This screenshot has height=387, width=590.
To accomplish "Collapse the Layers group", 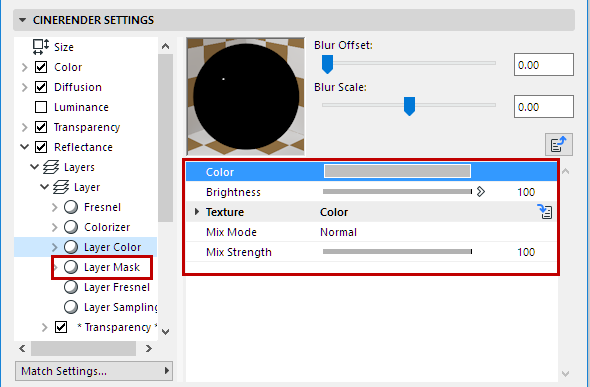I will (x=35, y=167).
